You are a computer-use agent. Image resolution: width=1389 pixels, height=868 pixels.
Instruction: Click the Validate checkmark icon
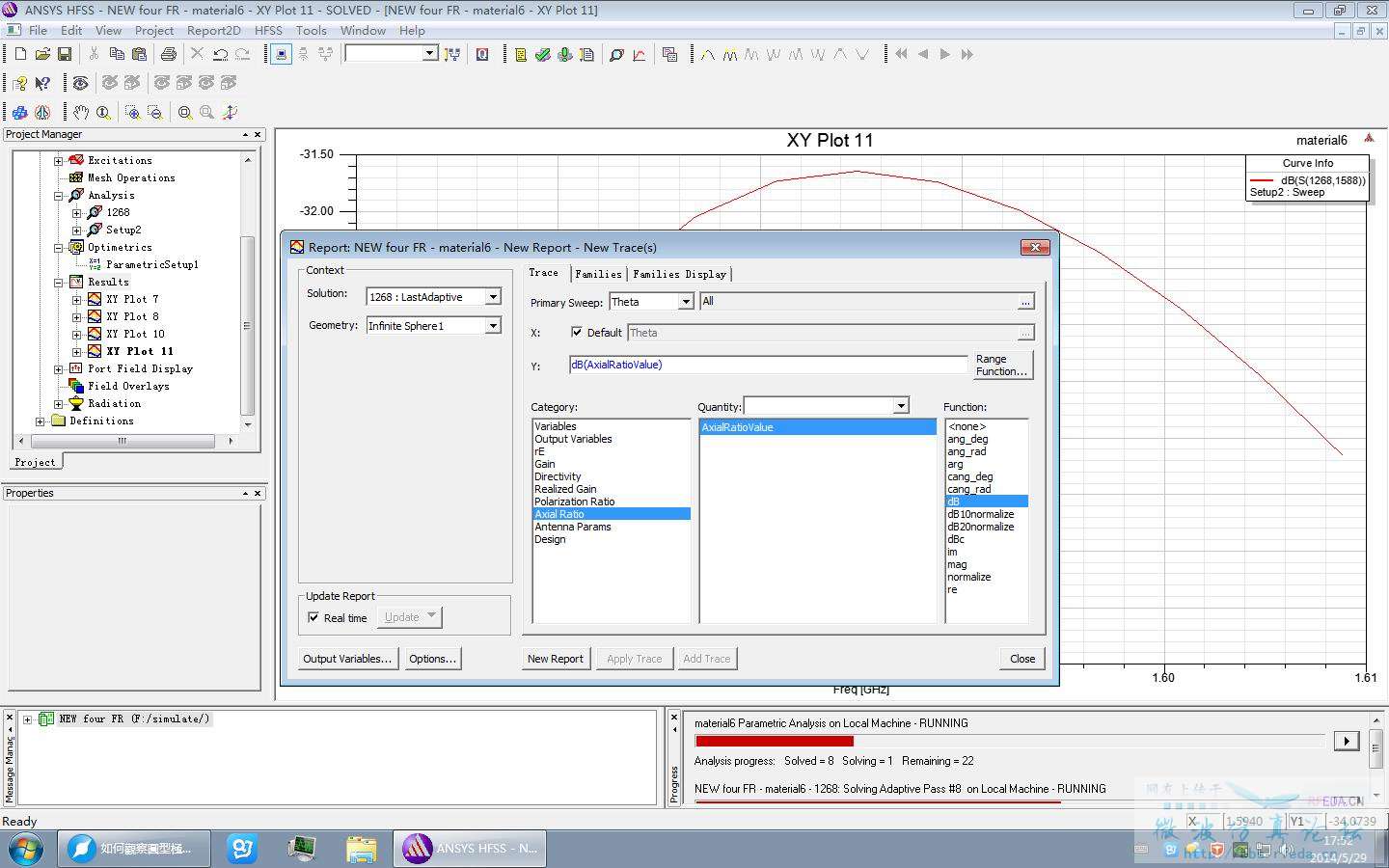pyautogui.click(x=543, y=55)
